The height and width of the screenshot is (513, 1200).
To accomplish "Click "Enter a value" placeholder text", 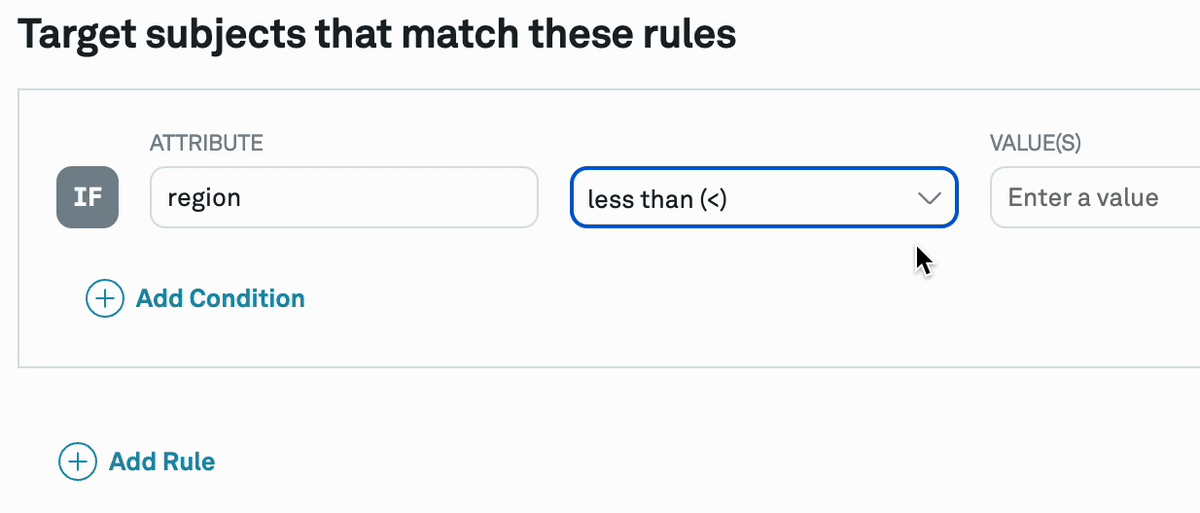I will tap(1083, 197).
